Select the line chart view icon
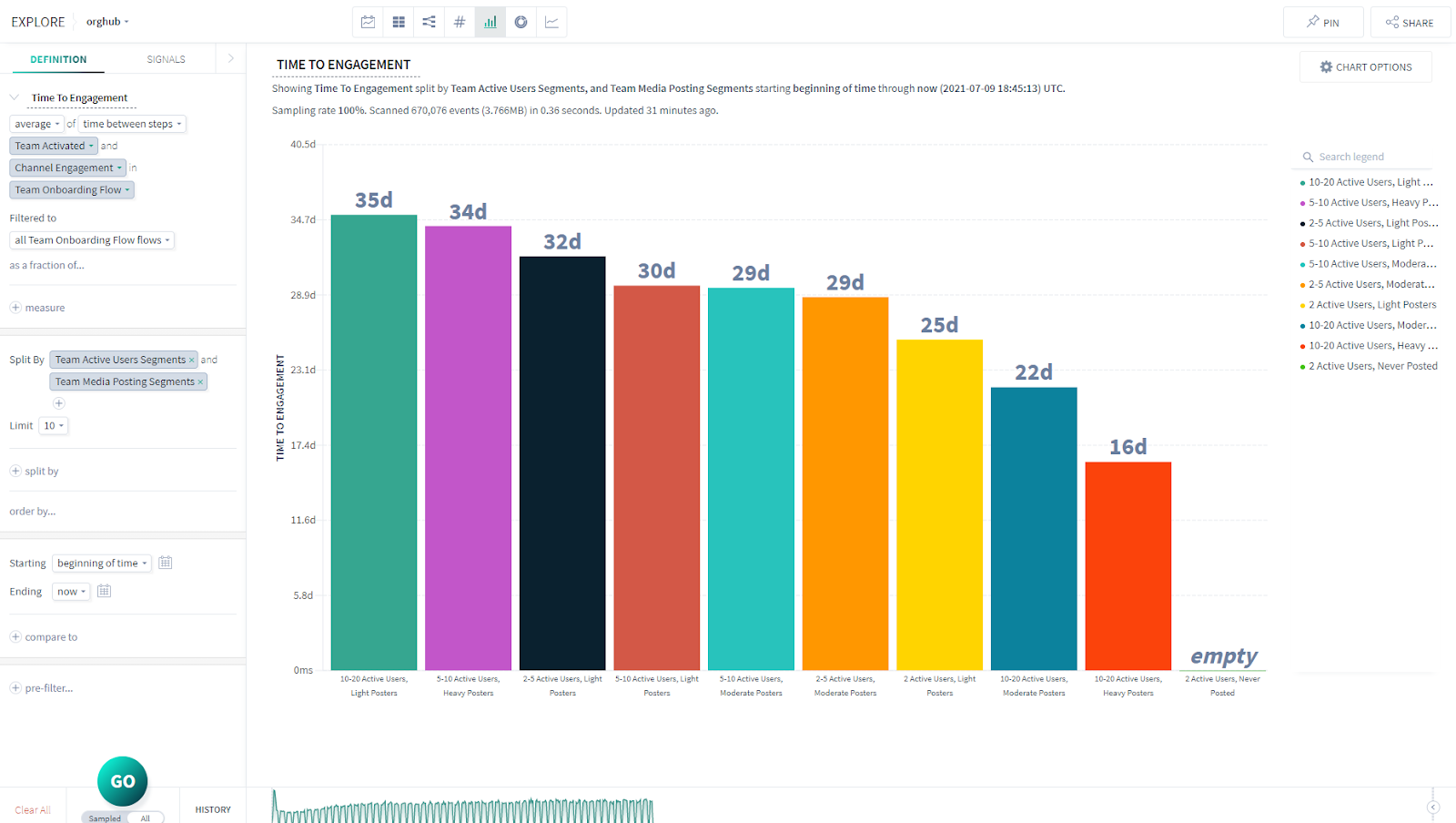 [551, 22]
